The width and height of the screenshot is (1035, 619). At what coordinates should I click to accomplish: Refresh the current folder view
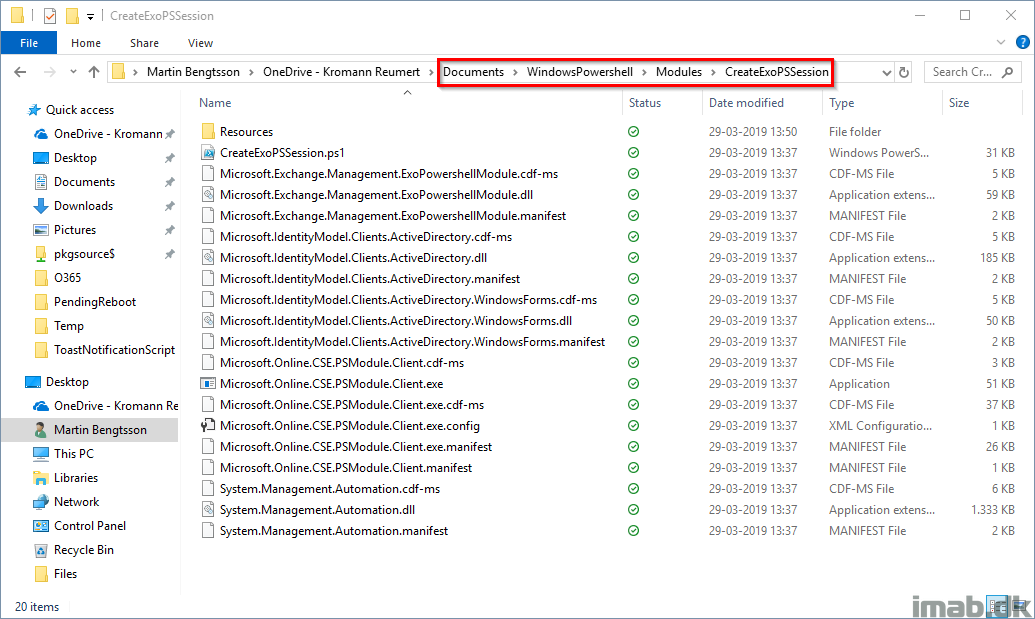point(904,73)
